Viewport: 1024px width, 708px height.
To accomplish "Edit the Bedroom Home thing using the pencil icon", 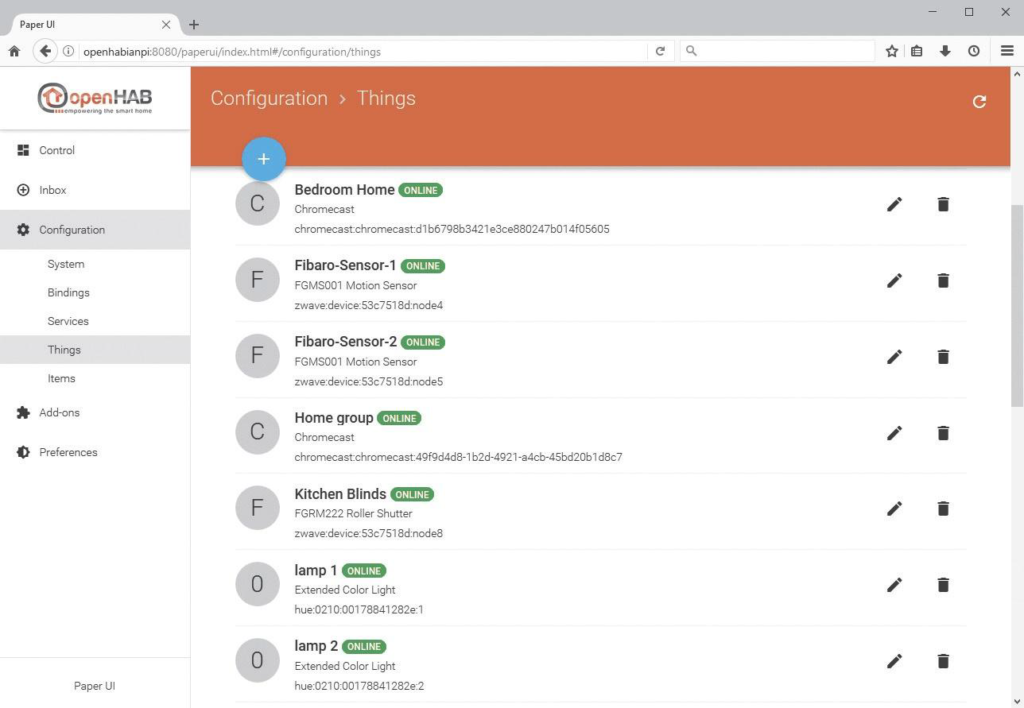I will [894, 204].
